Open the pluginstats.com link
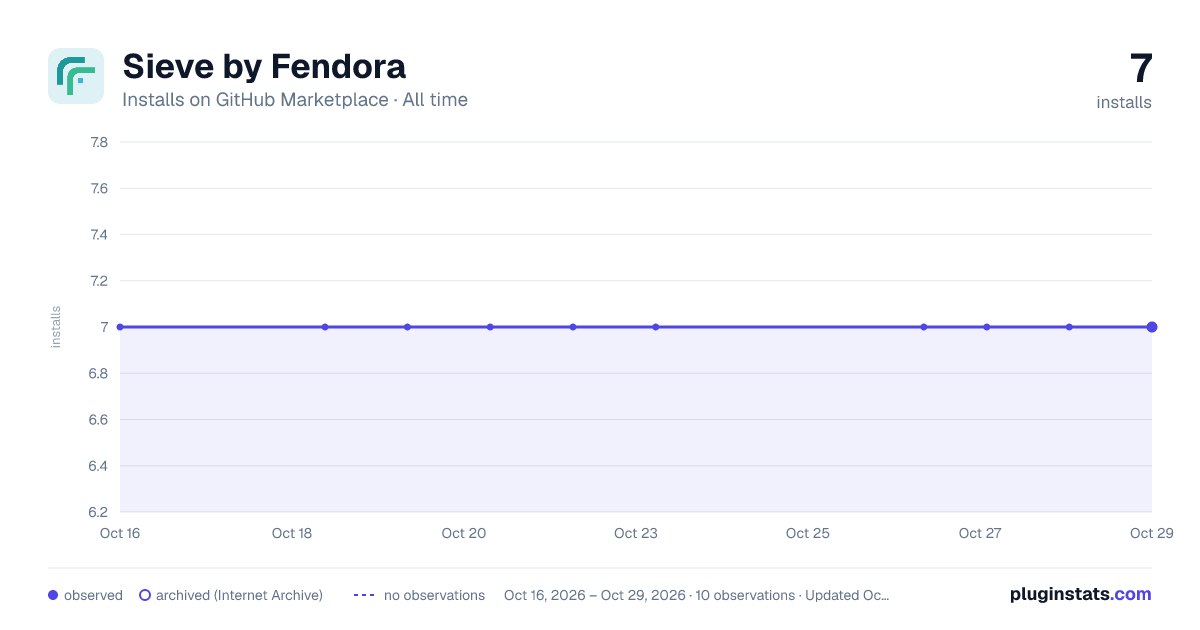This screenshot has height=630, width=1200. pyautogui.click(x=1081, y=594)
